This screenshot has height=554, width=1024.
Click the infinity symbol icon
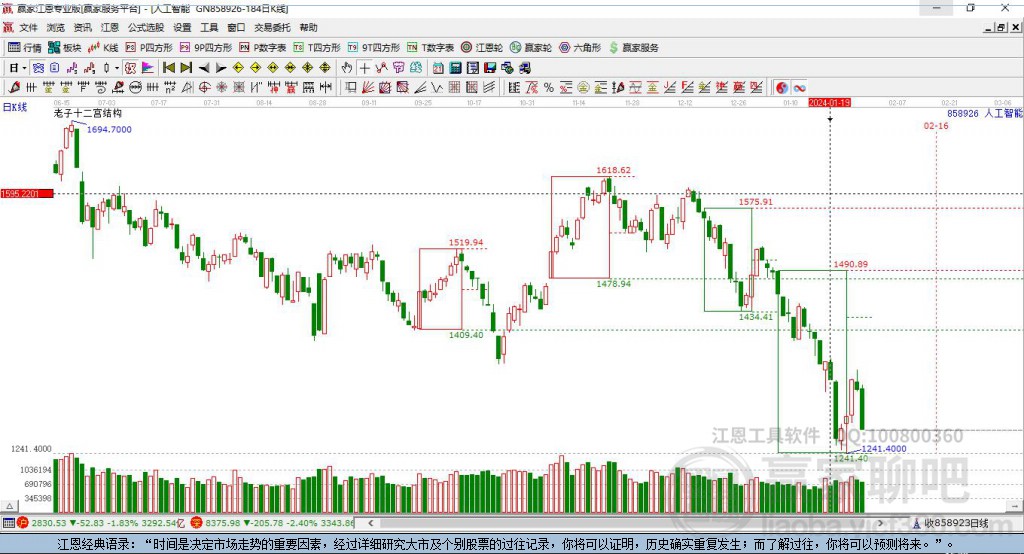(x=799, y=88)
